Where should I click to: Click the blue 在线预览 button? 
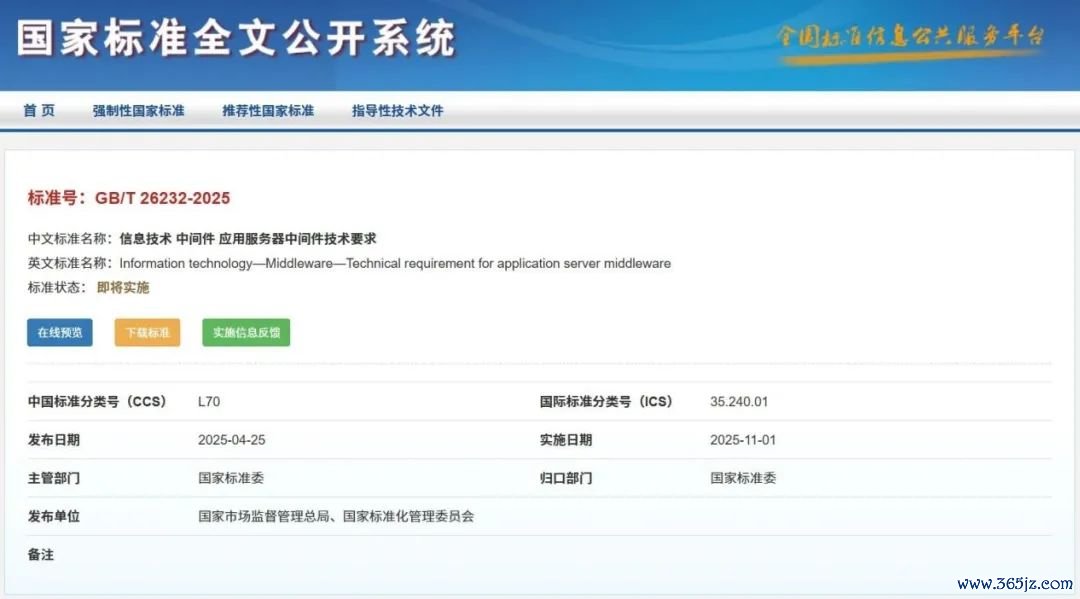pyautogui.click(x=60, y=333)
